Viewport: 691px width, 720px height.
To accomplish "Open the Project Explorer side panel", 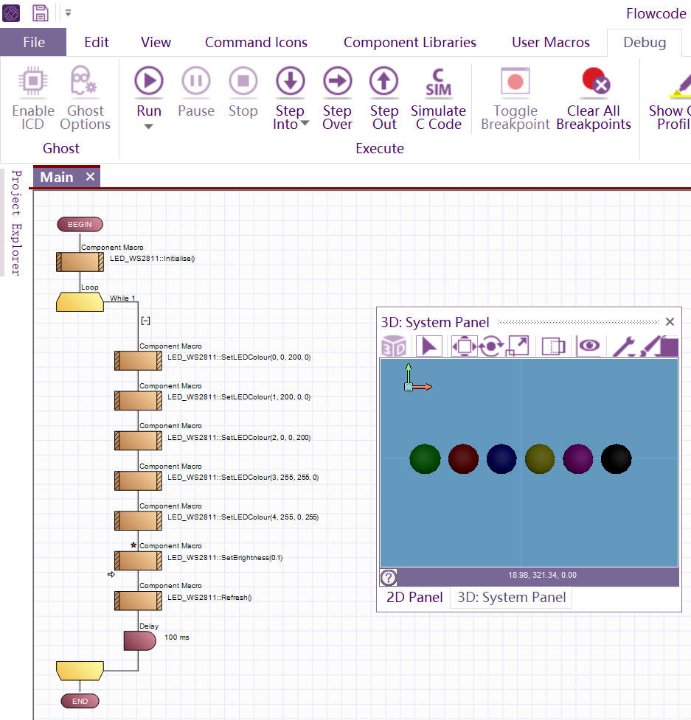I will pos(15,222).
